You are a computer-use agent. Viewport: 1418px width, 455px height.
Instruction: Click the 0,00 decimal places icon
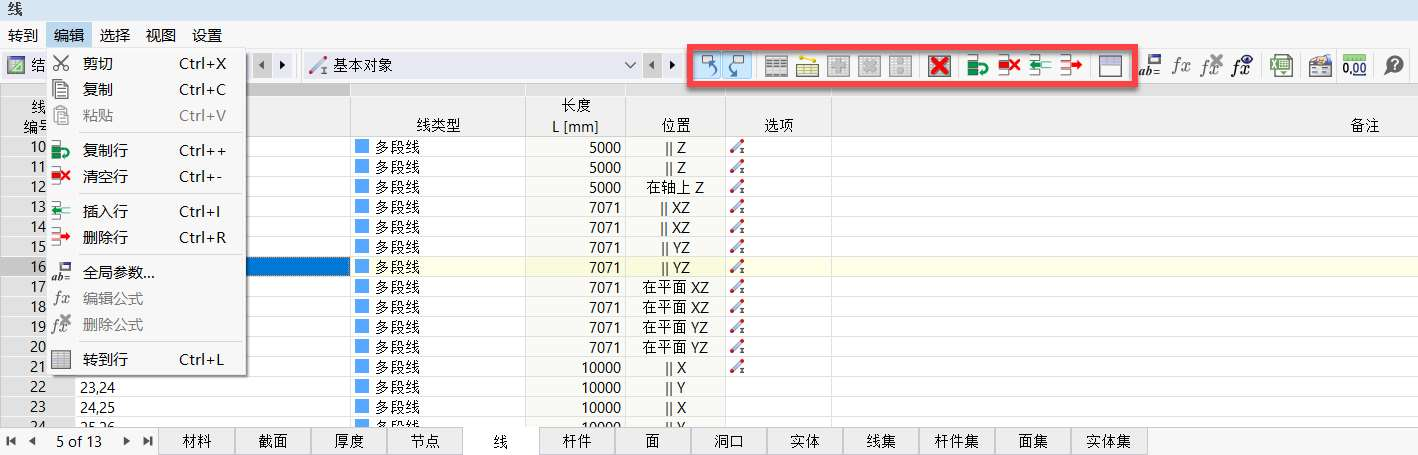pos(1355,66)
